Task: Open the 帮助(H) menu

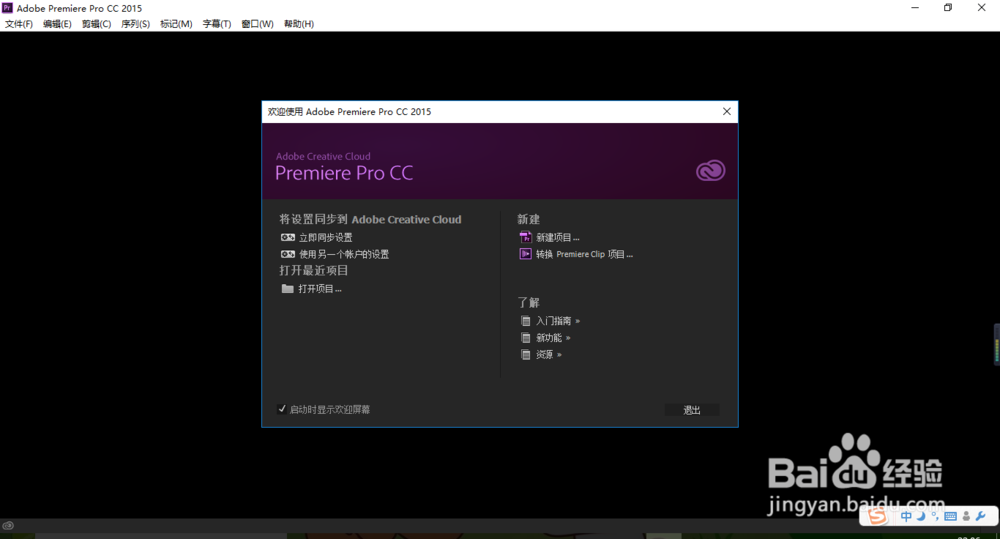Action: tap(299, 24)
